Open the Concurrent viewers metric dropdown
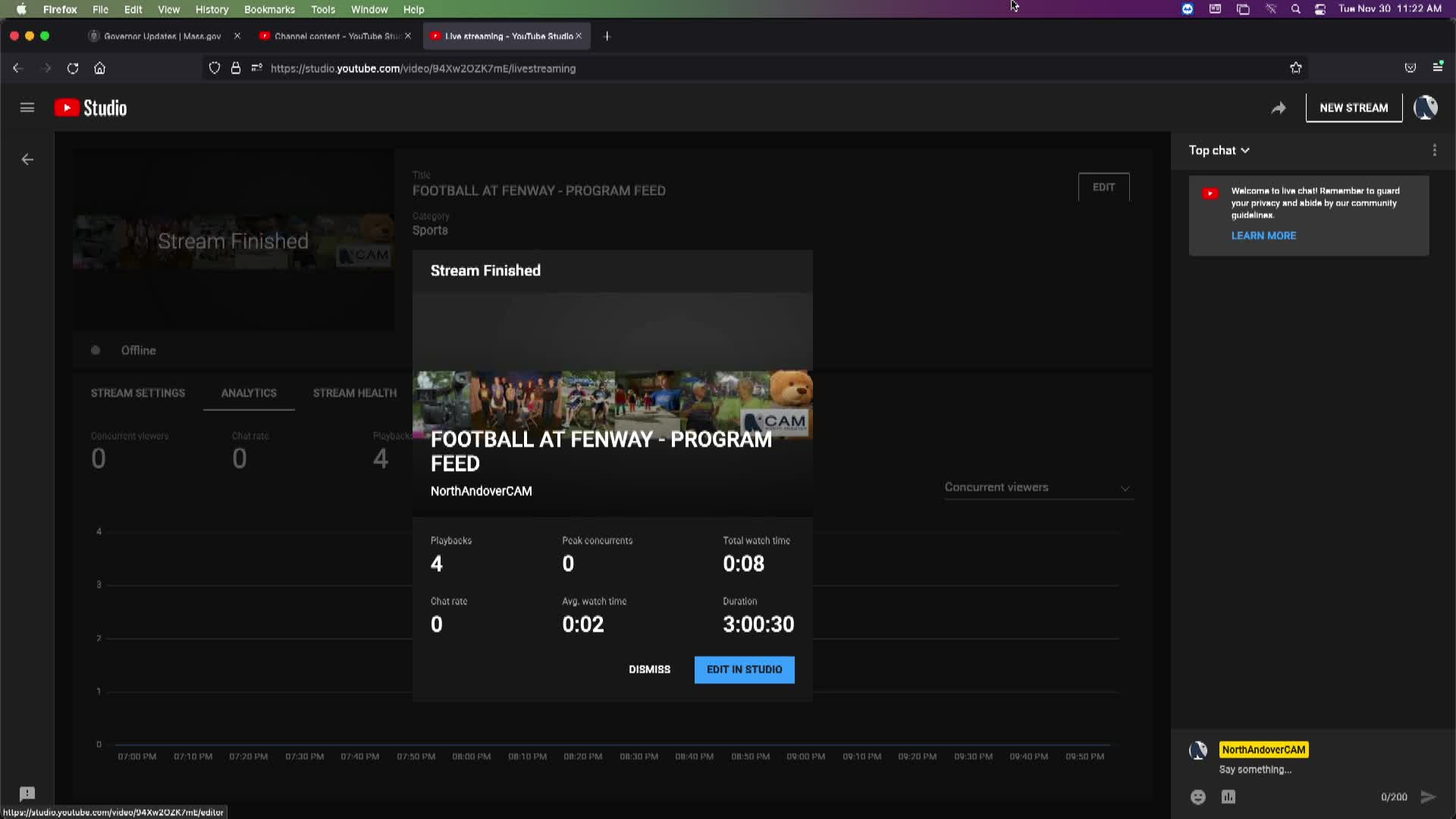1456x819 pixels. [x=1038, y=488]
